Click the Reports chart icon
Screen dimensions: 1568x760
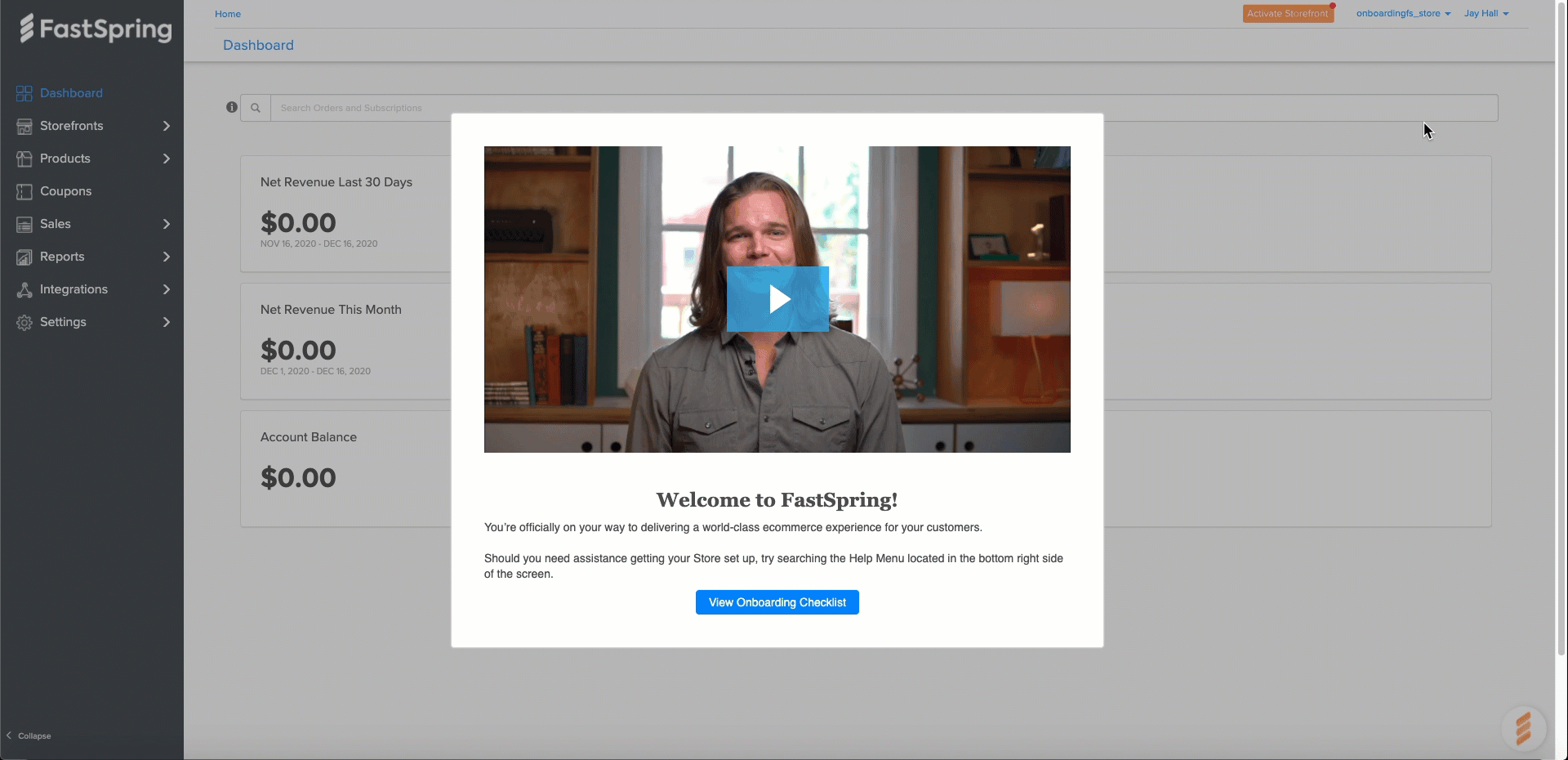point(24,257)
